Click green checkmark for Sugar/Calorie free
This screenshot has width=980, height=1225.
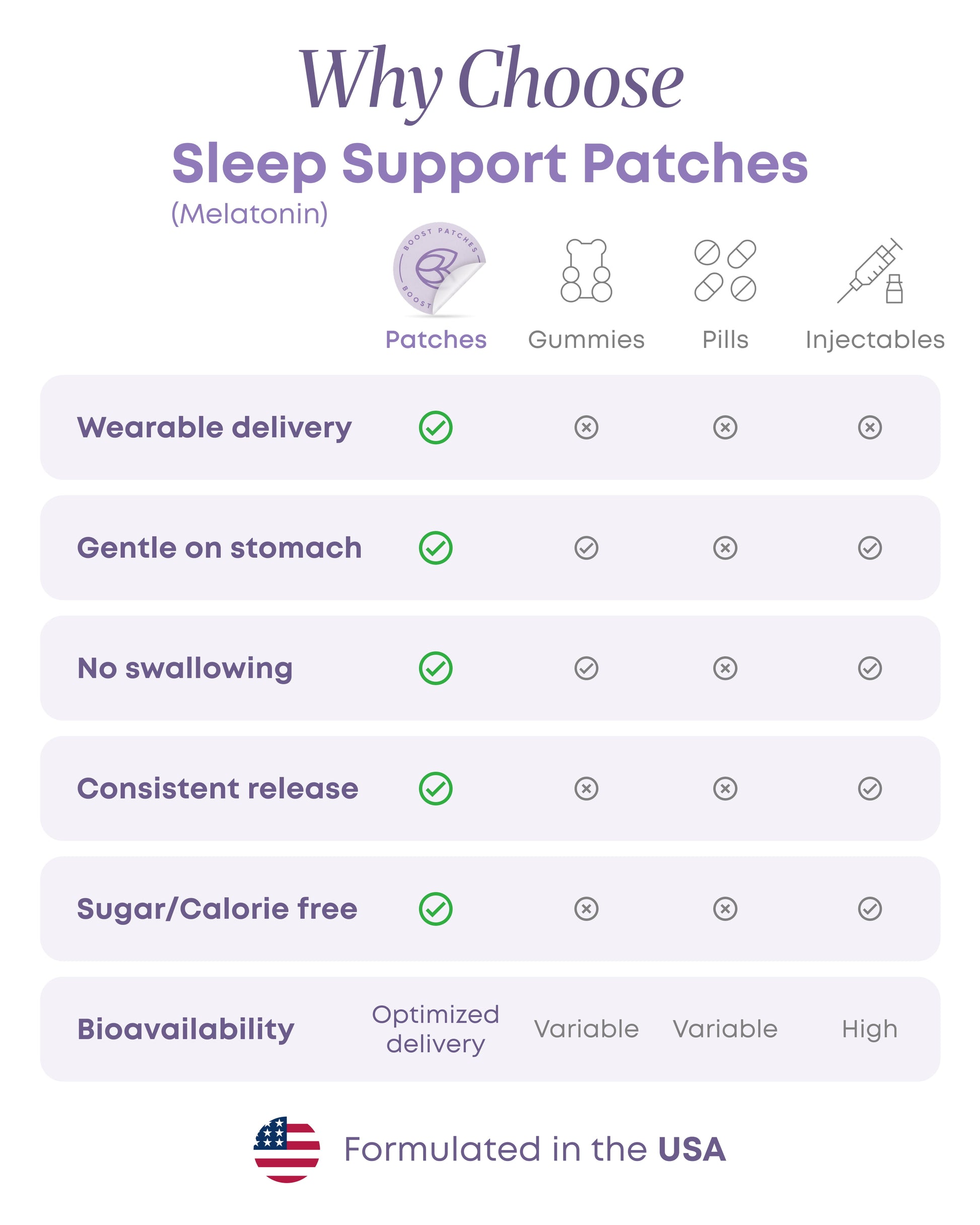(436, 909)
